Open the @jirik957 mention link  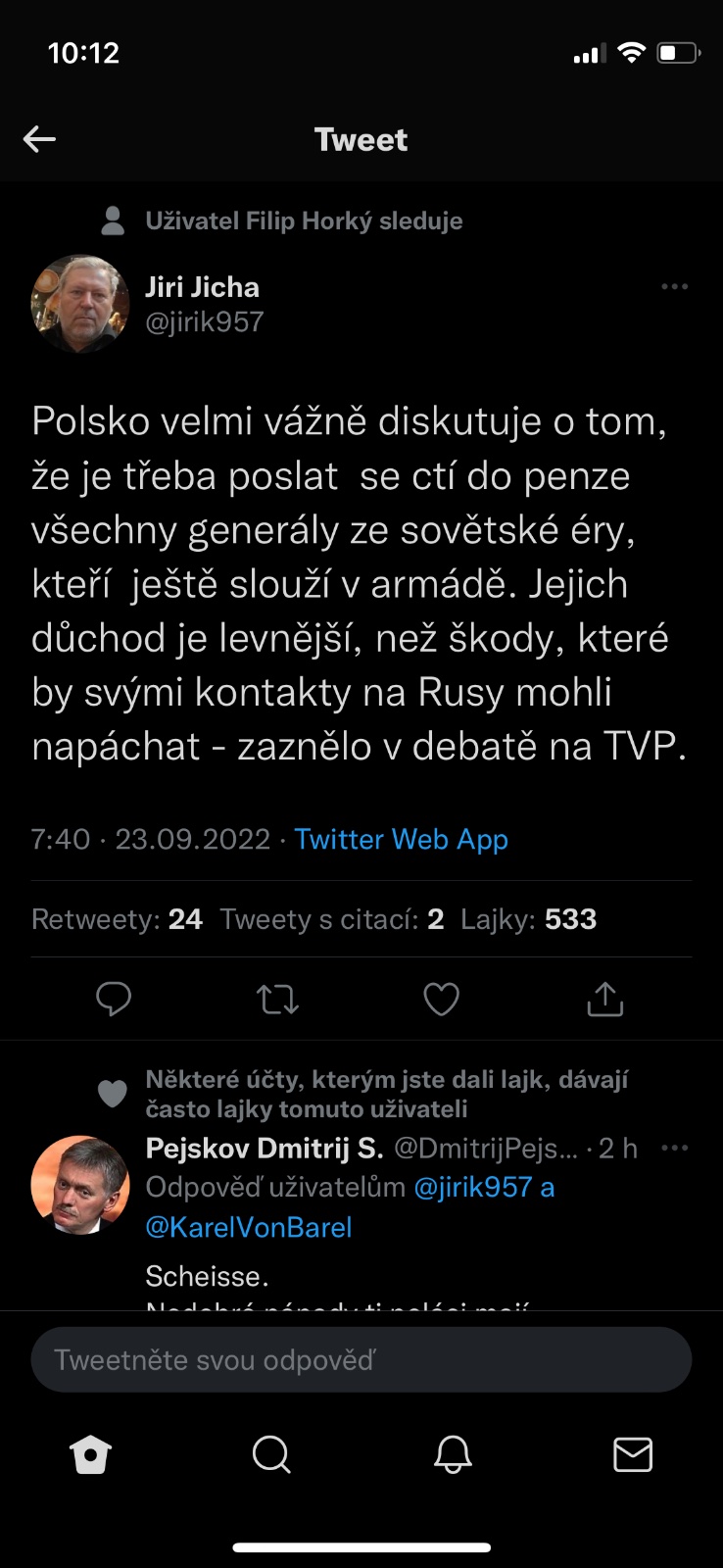(472, 1188)
